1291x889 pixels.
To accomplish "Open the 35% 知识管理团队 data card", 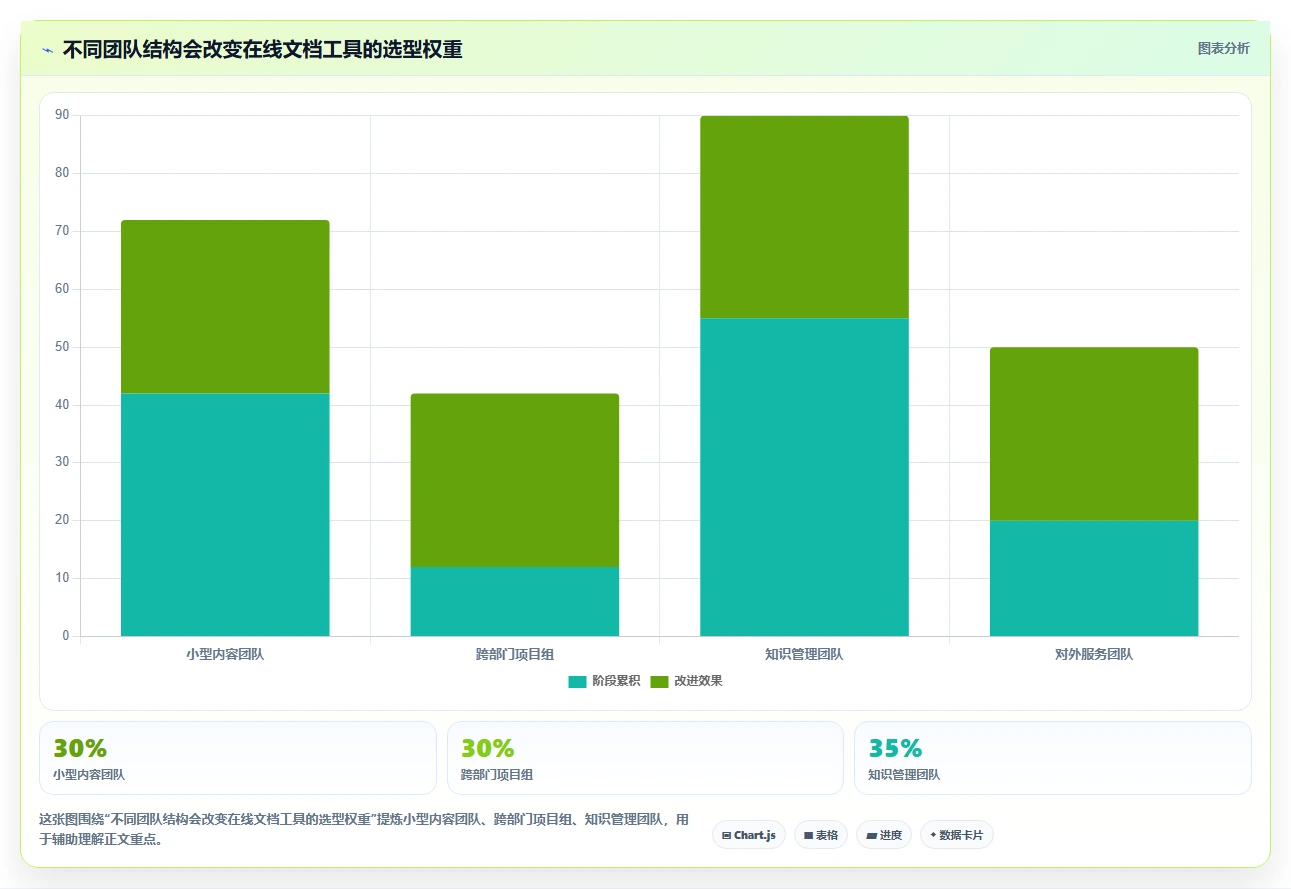I will (1053, 758).
